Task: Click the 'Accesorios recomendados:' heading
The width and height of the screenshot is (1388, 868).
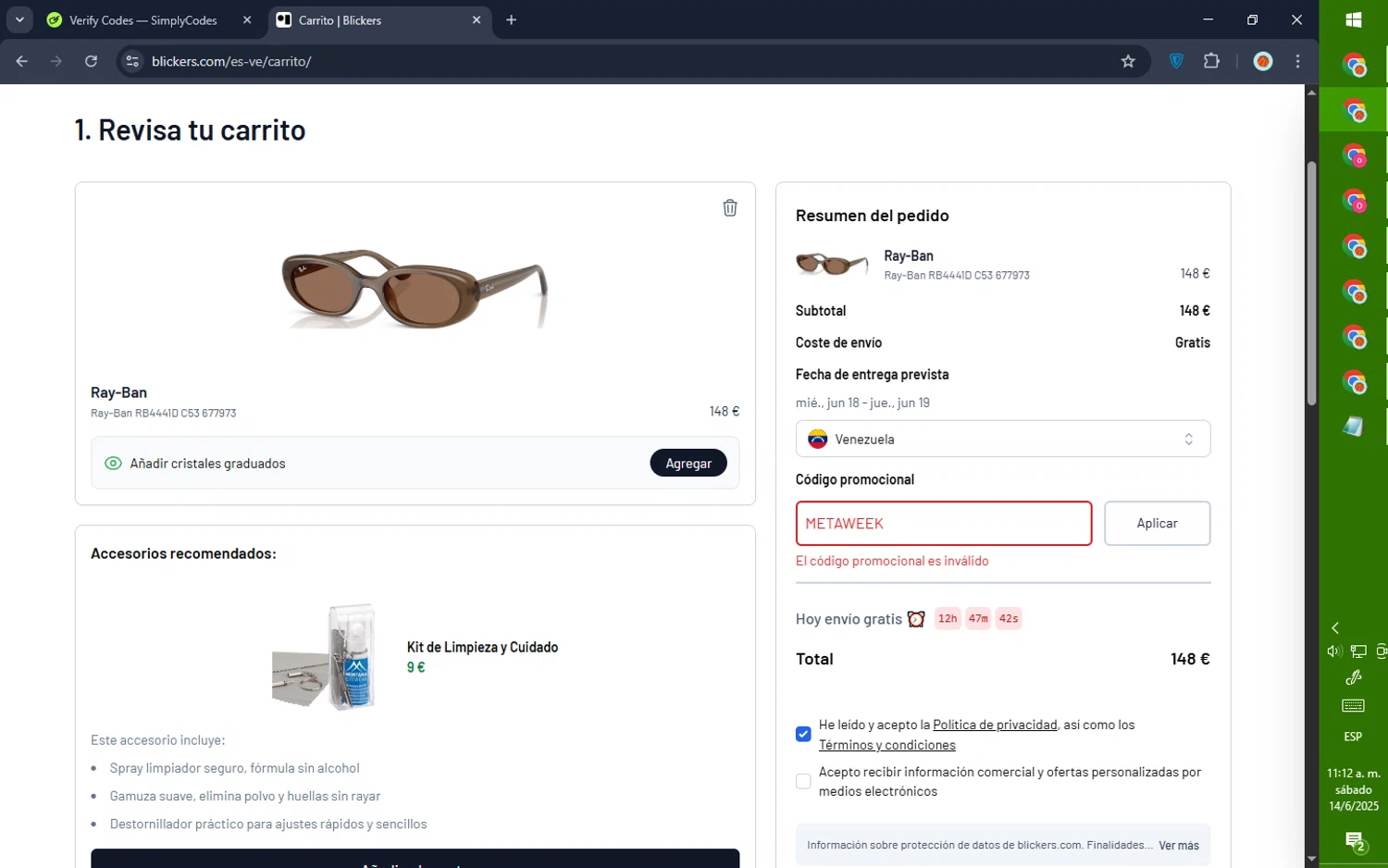Action: click(183, 554)
